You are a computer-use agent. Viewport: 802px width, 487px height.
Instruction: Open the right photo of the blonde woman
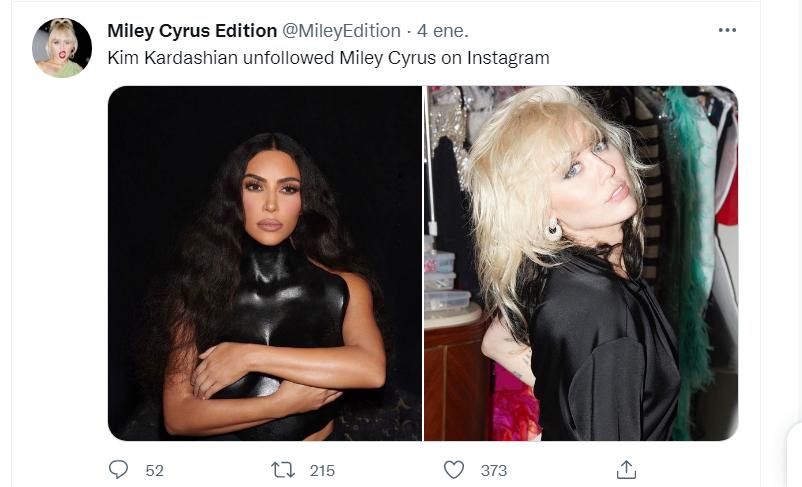(x=581, y=263)
